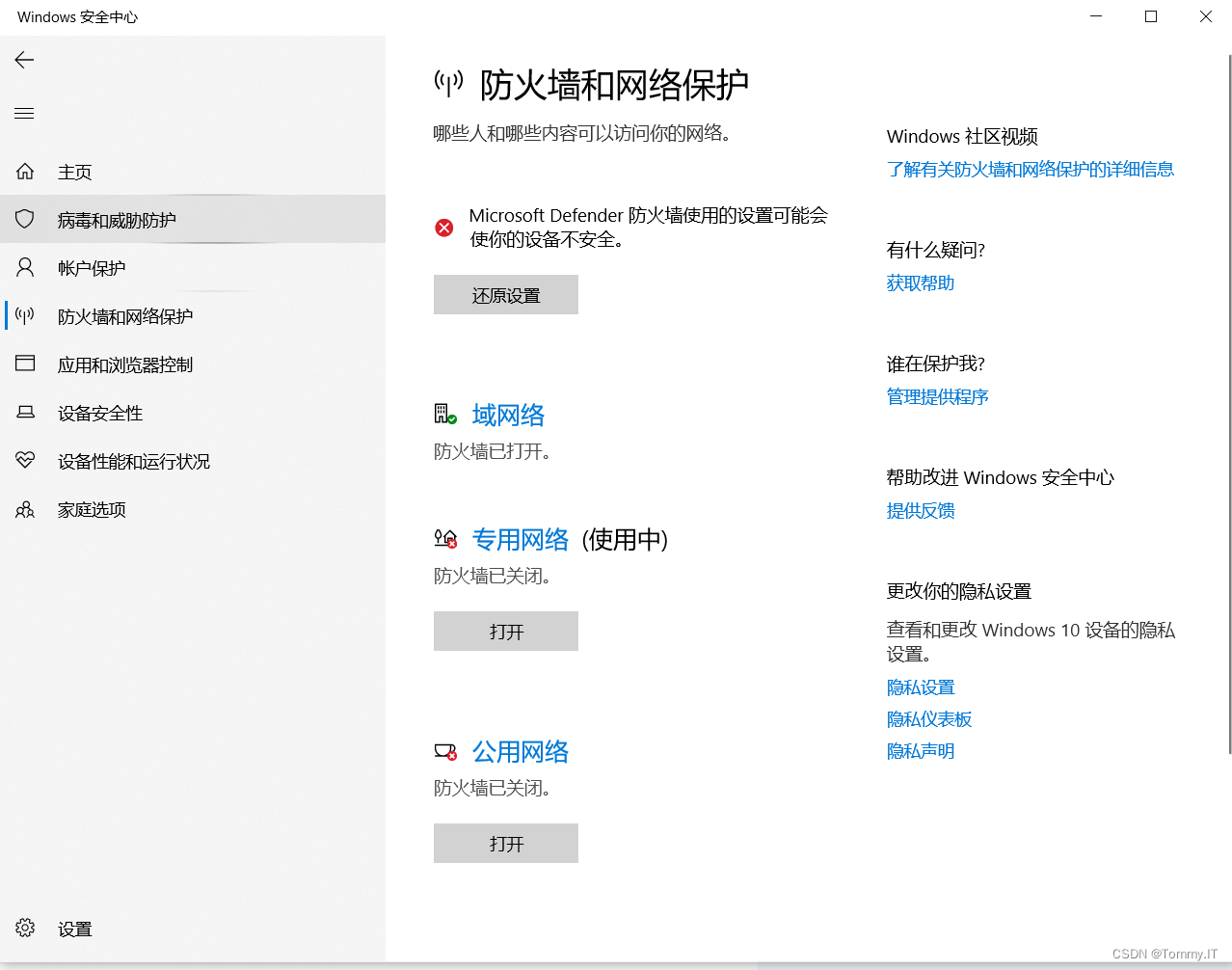Open the 隐私仪表板 privacy dashboard link
The width and height of the screenshot is (1232, 970).
(928, 718)
